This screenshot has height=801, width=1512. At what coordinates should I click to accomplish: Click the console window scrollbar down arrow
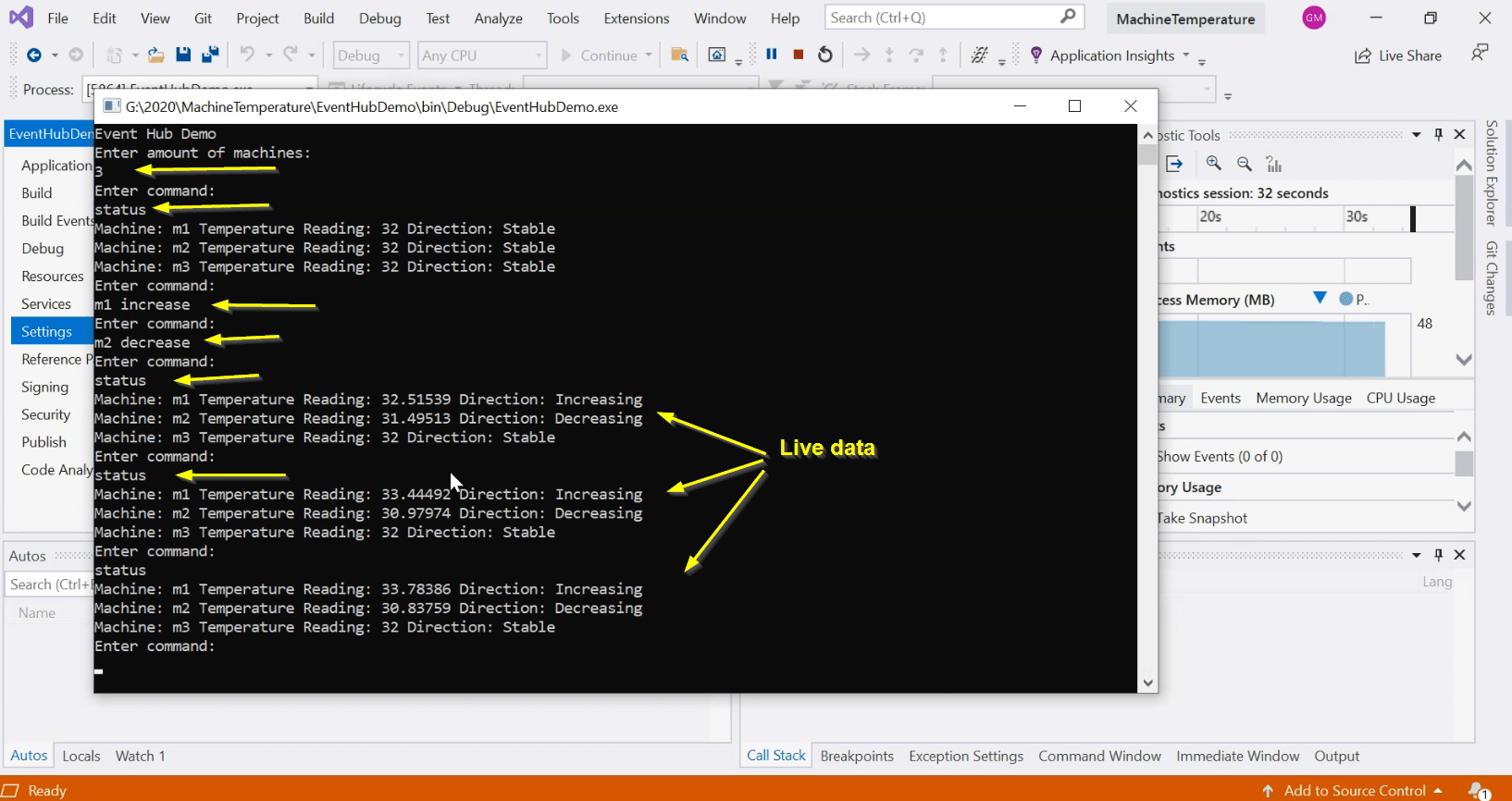(x=1147, y=684)
